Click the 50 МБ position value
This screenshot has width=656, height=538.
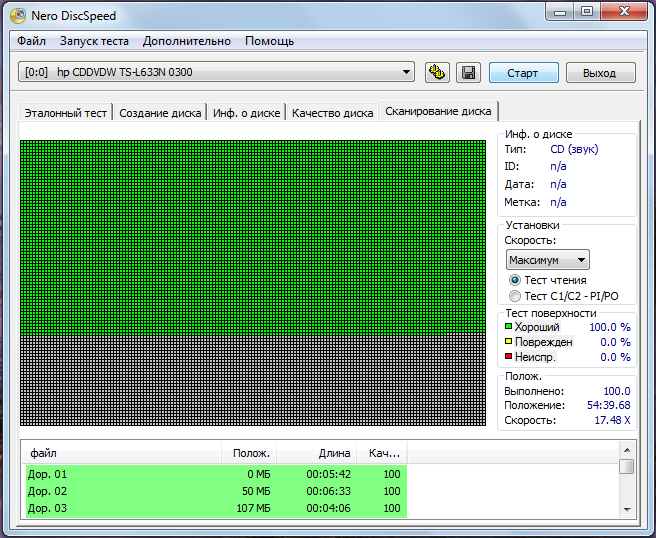point(256,491)
